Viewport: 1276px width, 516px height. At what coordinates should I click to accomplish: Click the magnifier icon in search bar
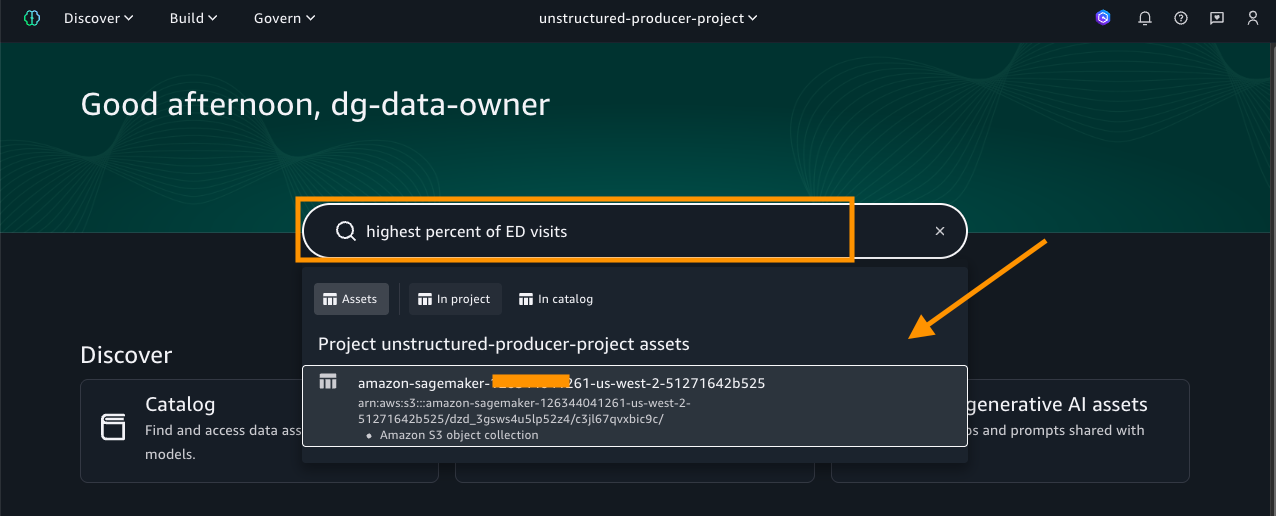[346, 231]
